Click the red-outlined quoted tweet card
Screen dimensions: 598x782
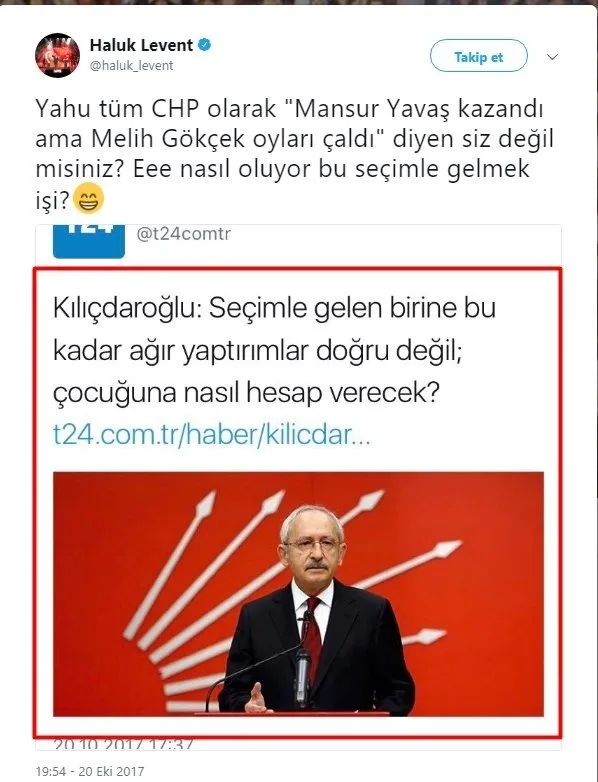tap(298, 503)
